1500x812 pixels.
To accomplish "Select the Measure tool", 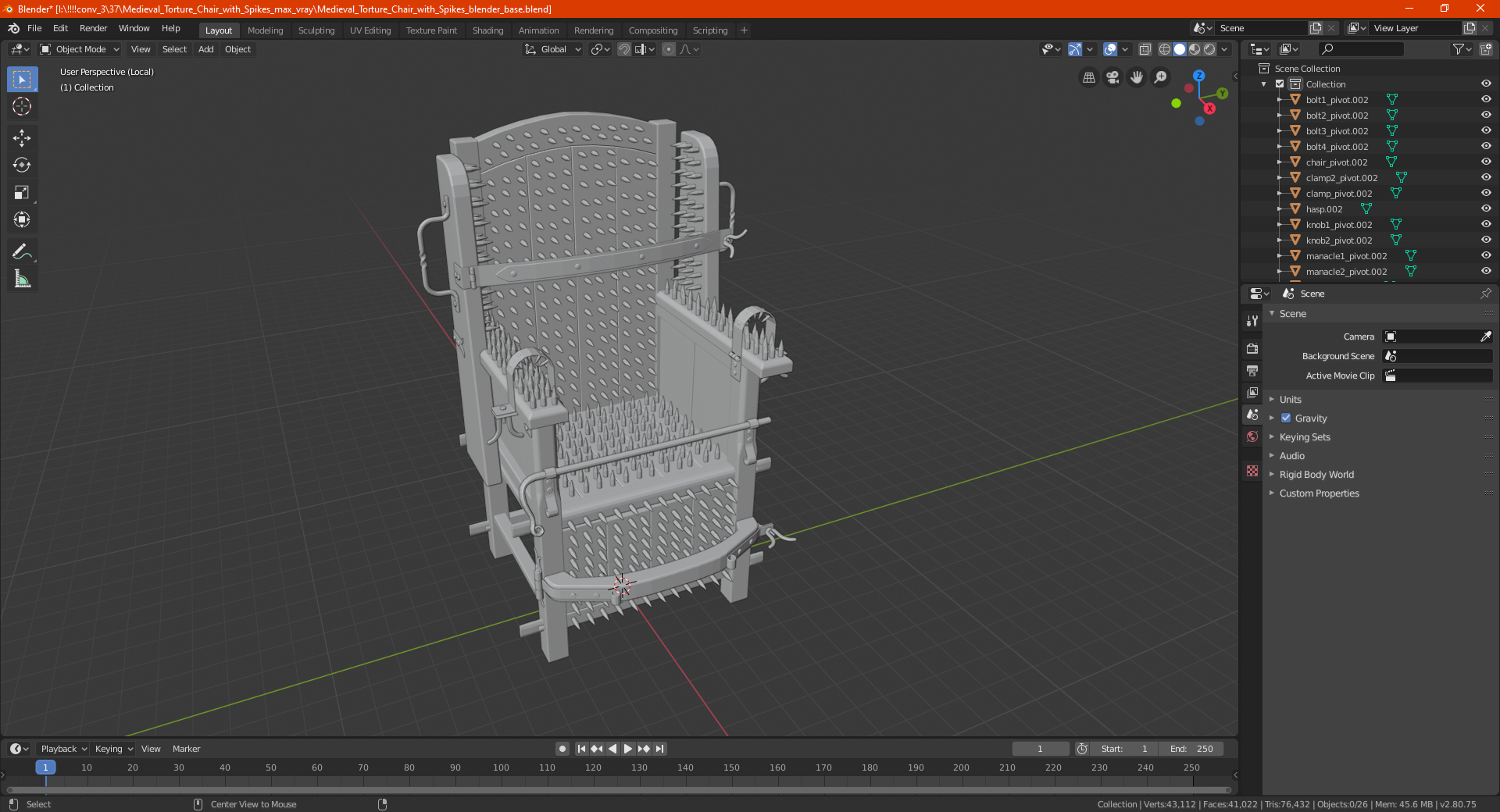I will click(22, 279).
